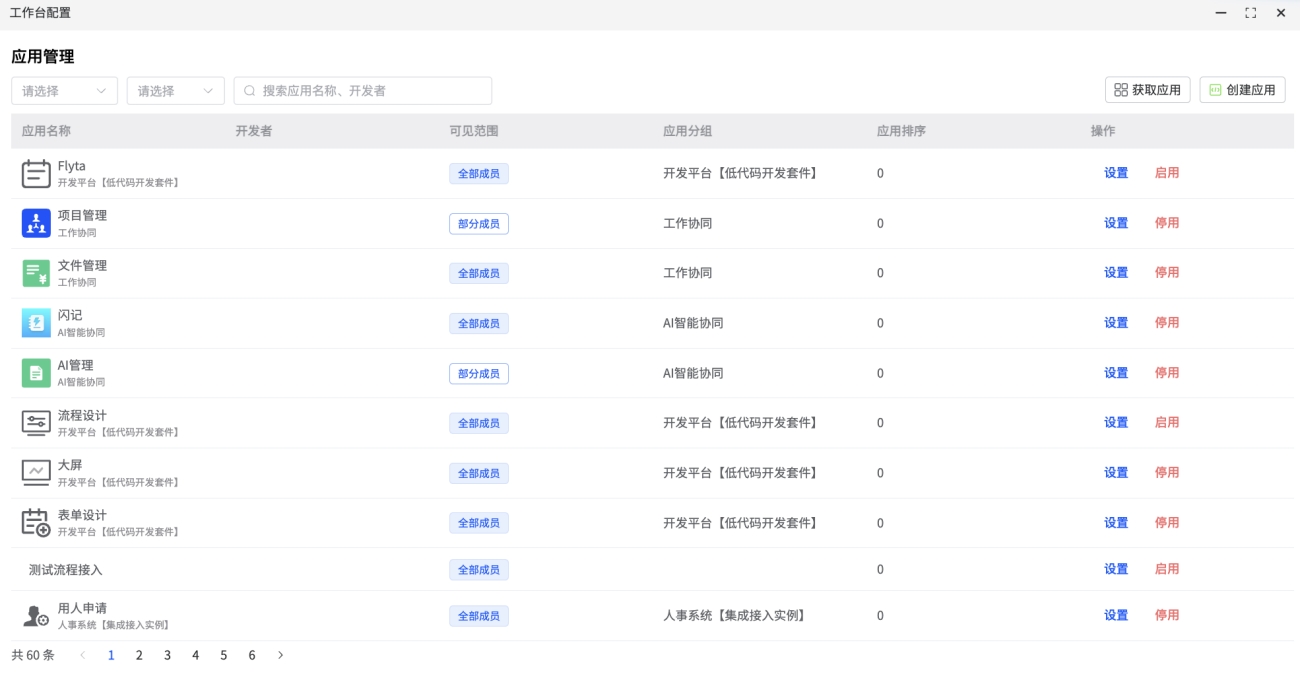The image size is (1301, 688).
Task: Click 启用 for 测试流程接入
Action: click(x=1167, y=569)
